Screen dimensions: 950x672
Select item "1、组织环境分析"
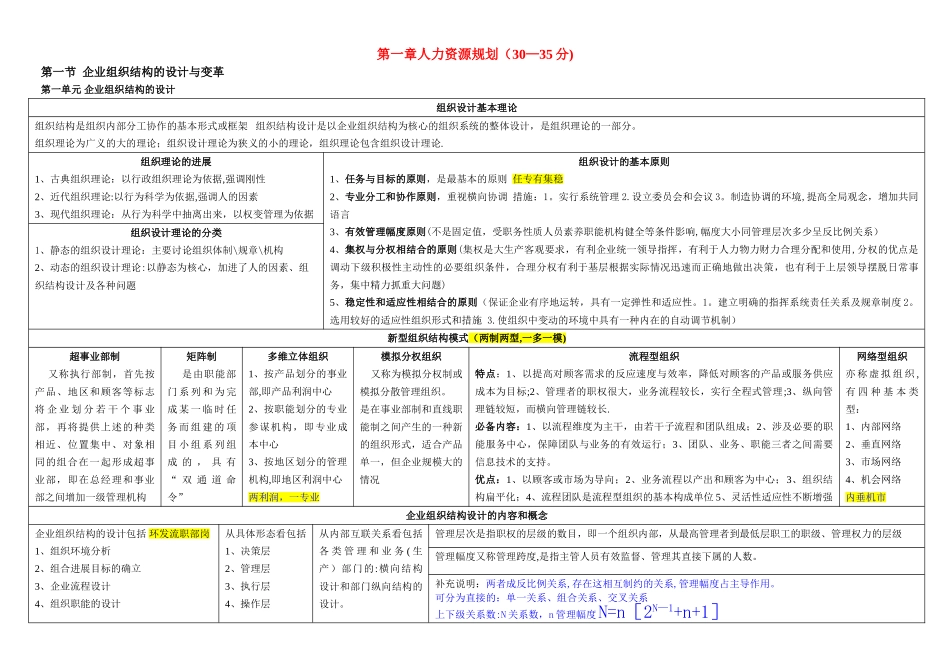pyautogui.click(x=73, y=551)
